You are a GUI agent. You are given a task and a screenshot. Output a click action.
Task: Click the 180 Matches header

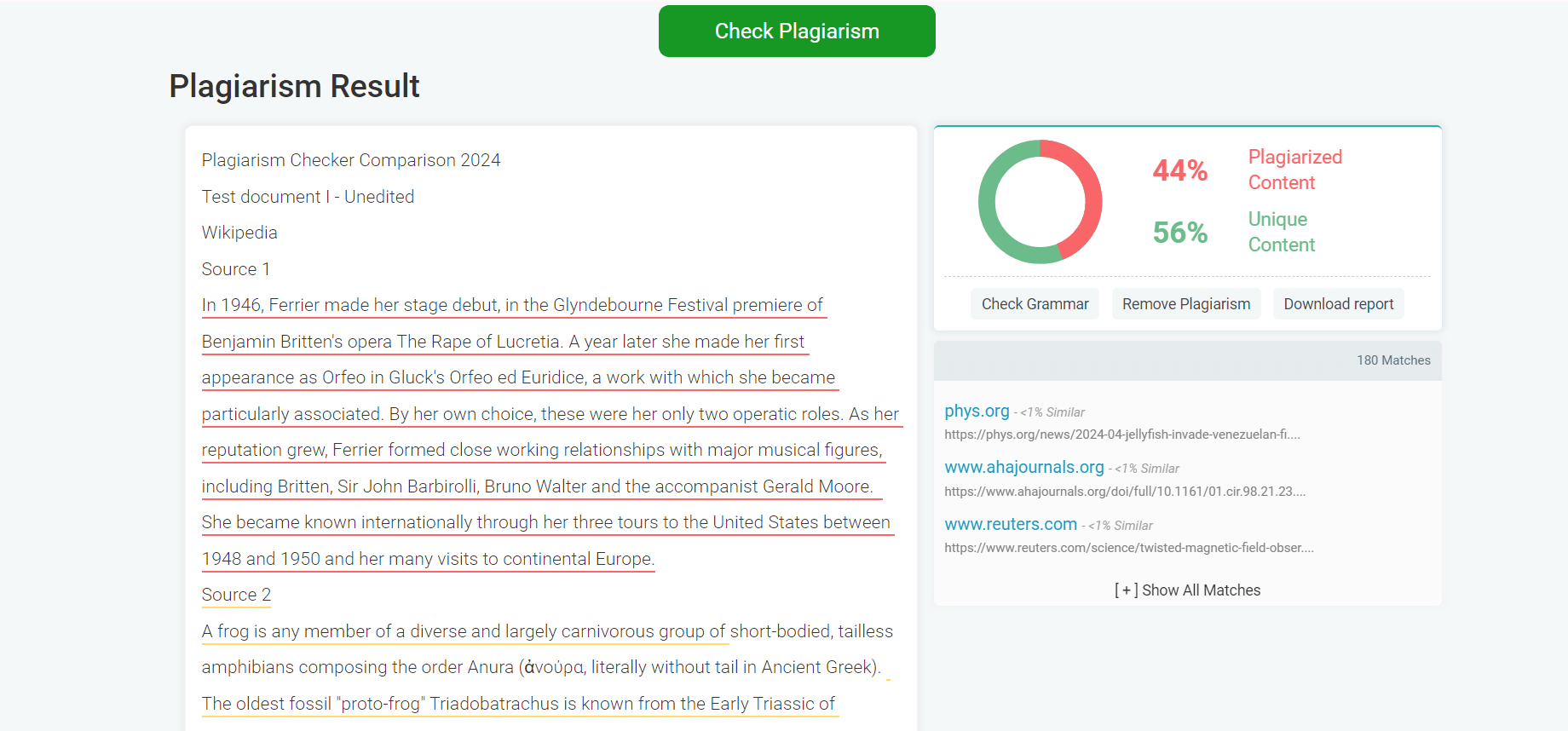tap(1392, 360)
